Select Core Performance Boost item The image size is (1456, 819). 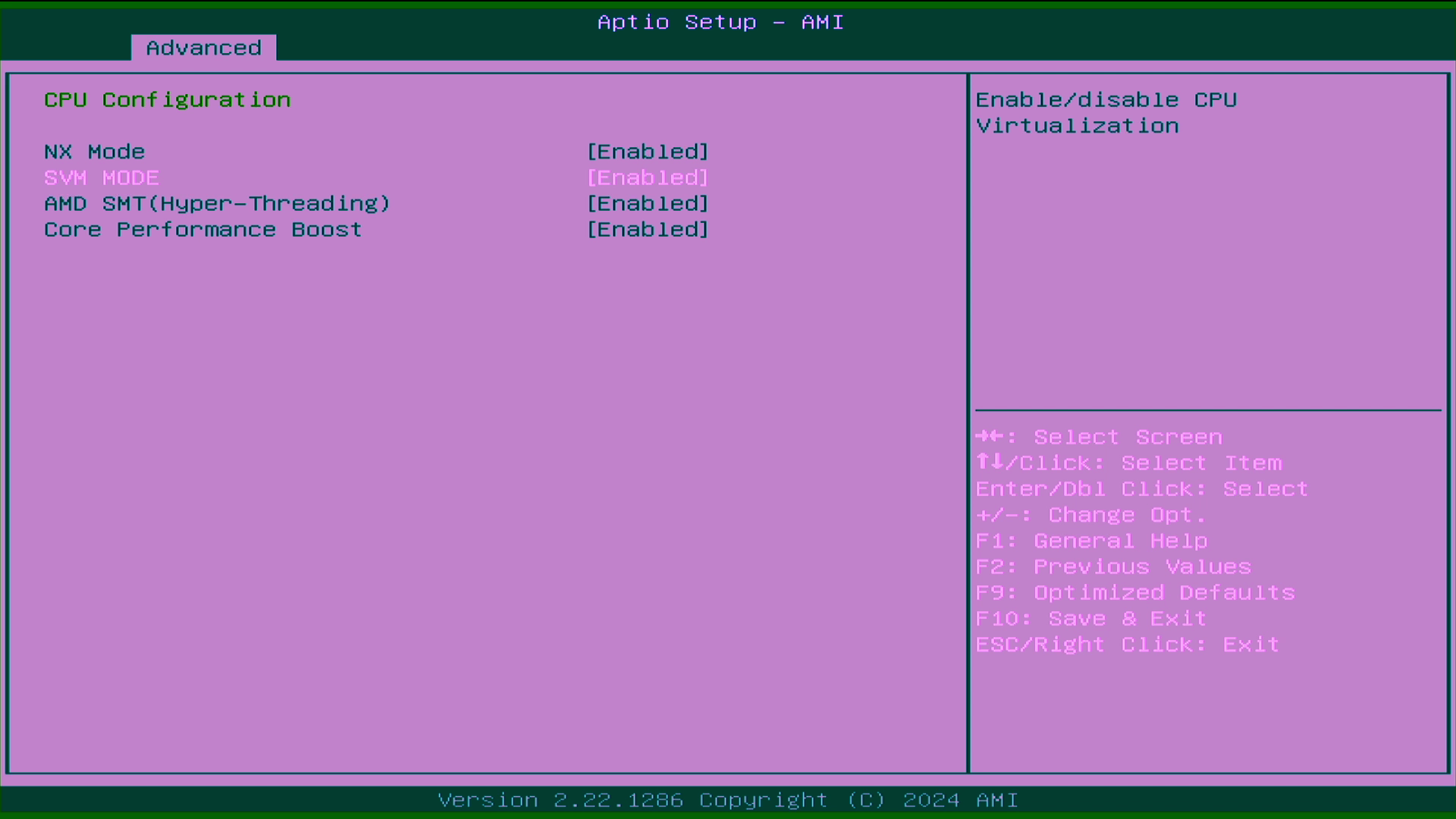tap(202, 229)
